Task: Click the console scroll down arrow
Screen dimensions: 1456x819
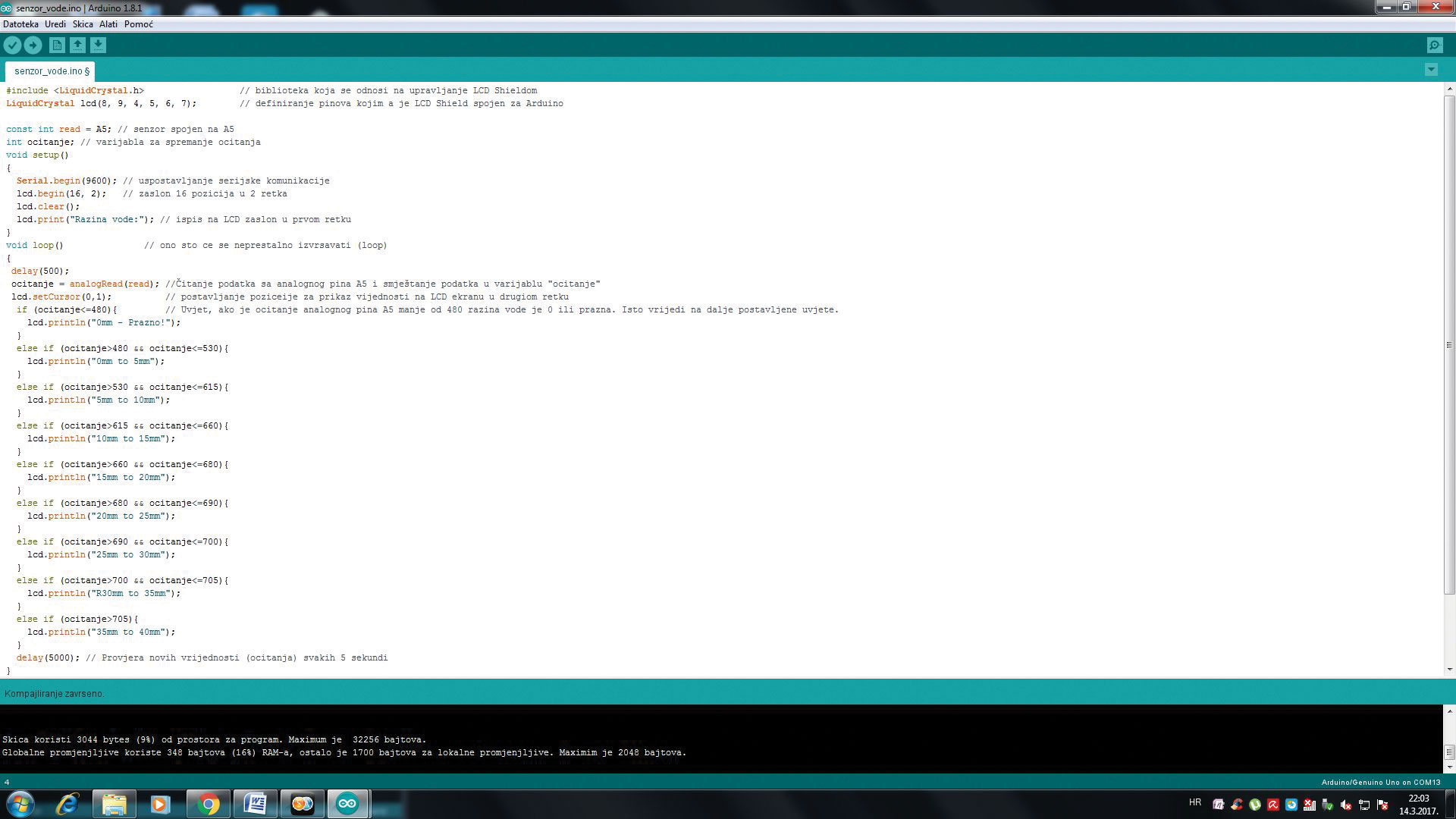Action: tap(1449, 767)
